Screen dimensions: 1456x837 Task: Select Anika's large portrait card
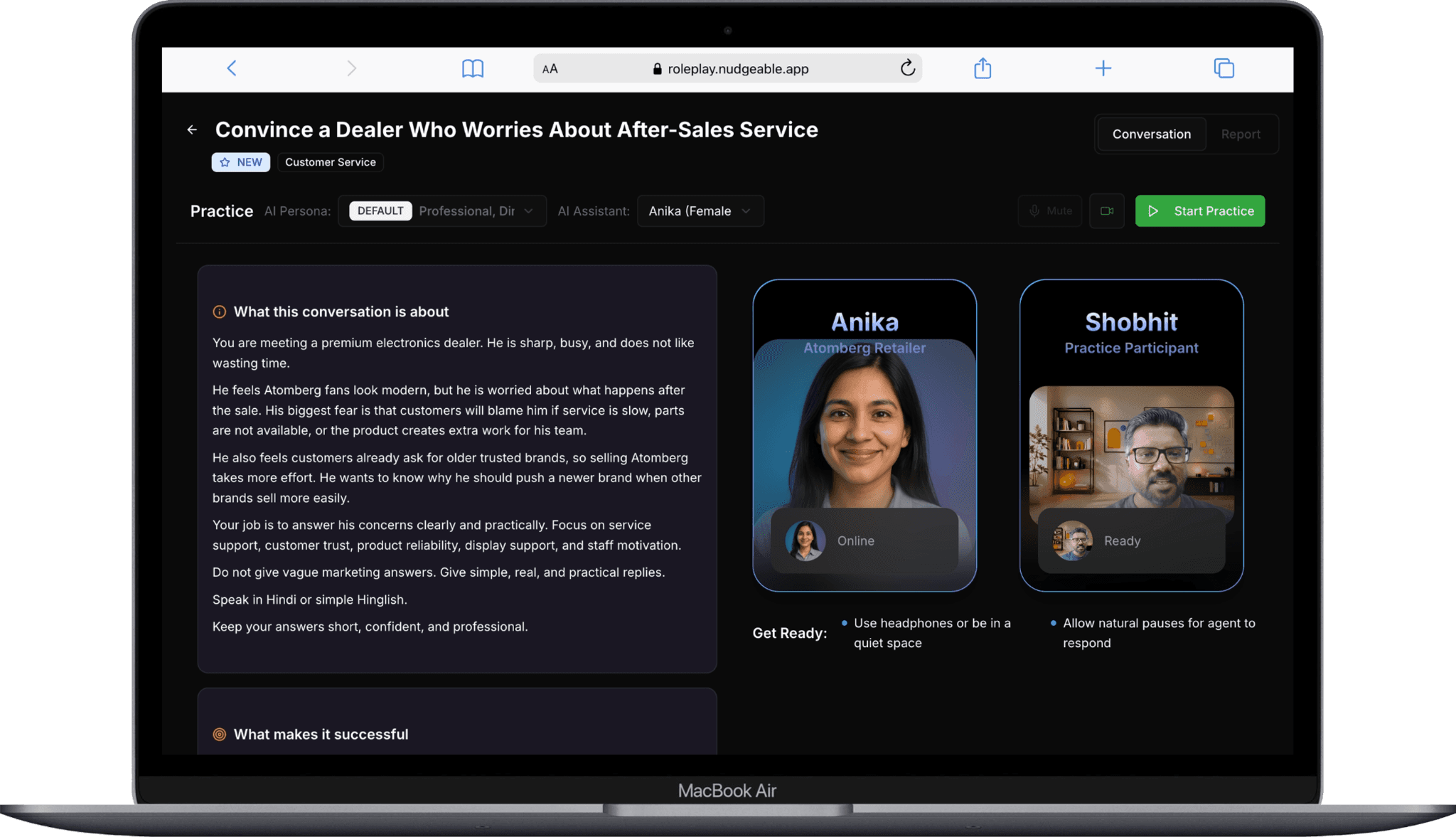[x=864, y=435]
